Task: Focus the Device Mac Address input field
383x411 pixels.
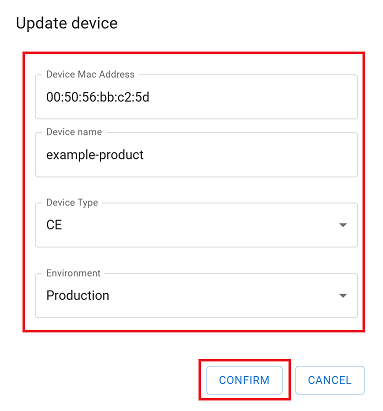Action: click(x=196, y=97)
